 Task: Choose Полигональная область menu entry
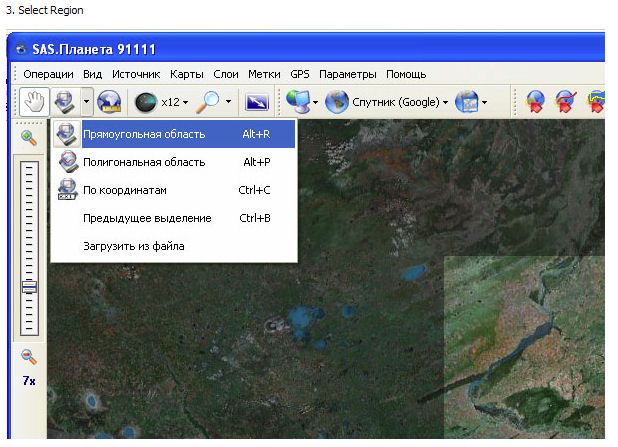(x=144, y=162)
